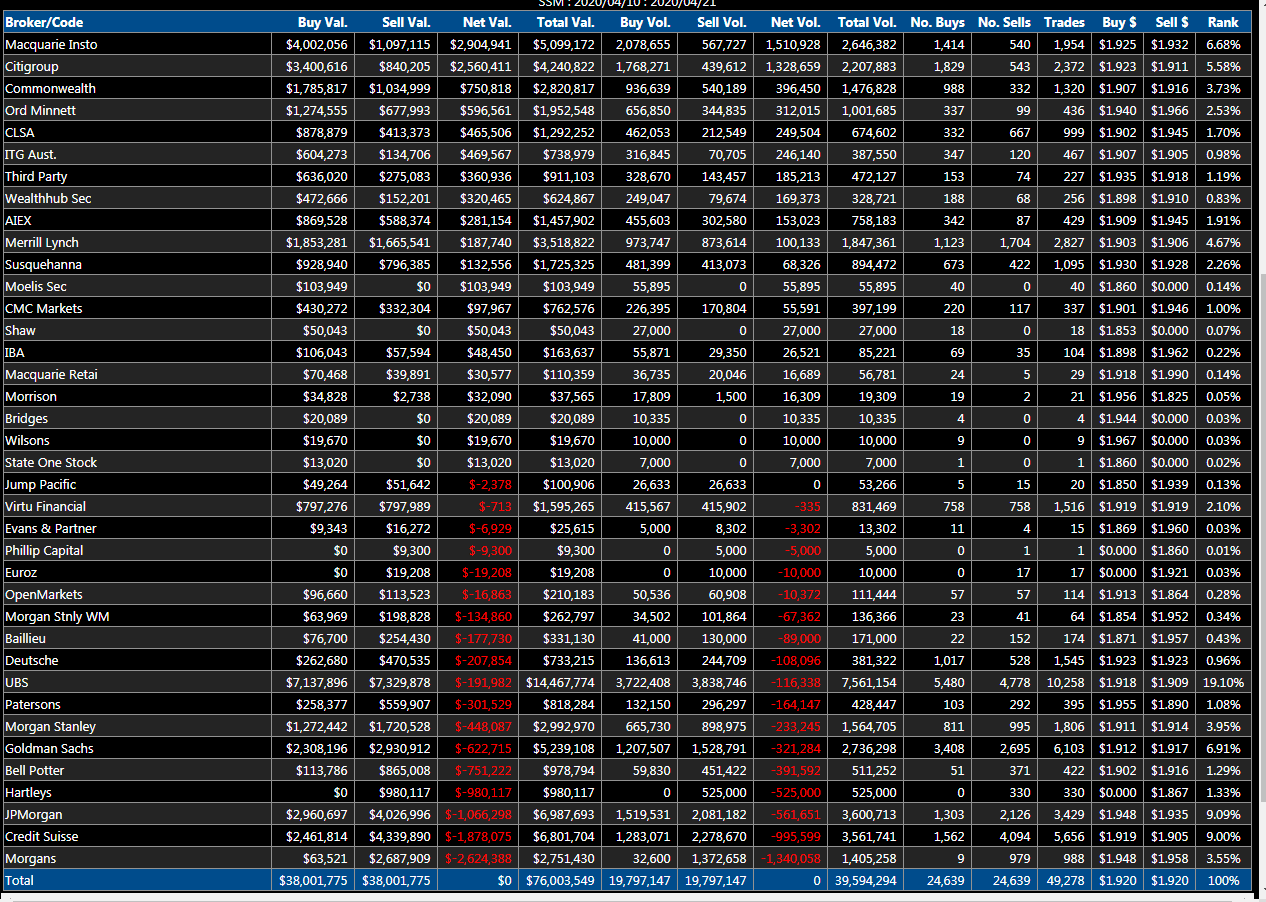Select the Merrill Lynch broker name
Image resolution: width=1266 pixels, height=902 pixels.
[42, 242]
